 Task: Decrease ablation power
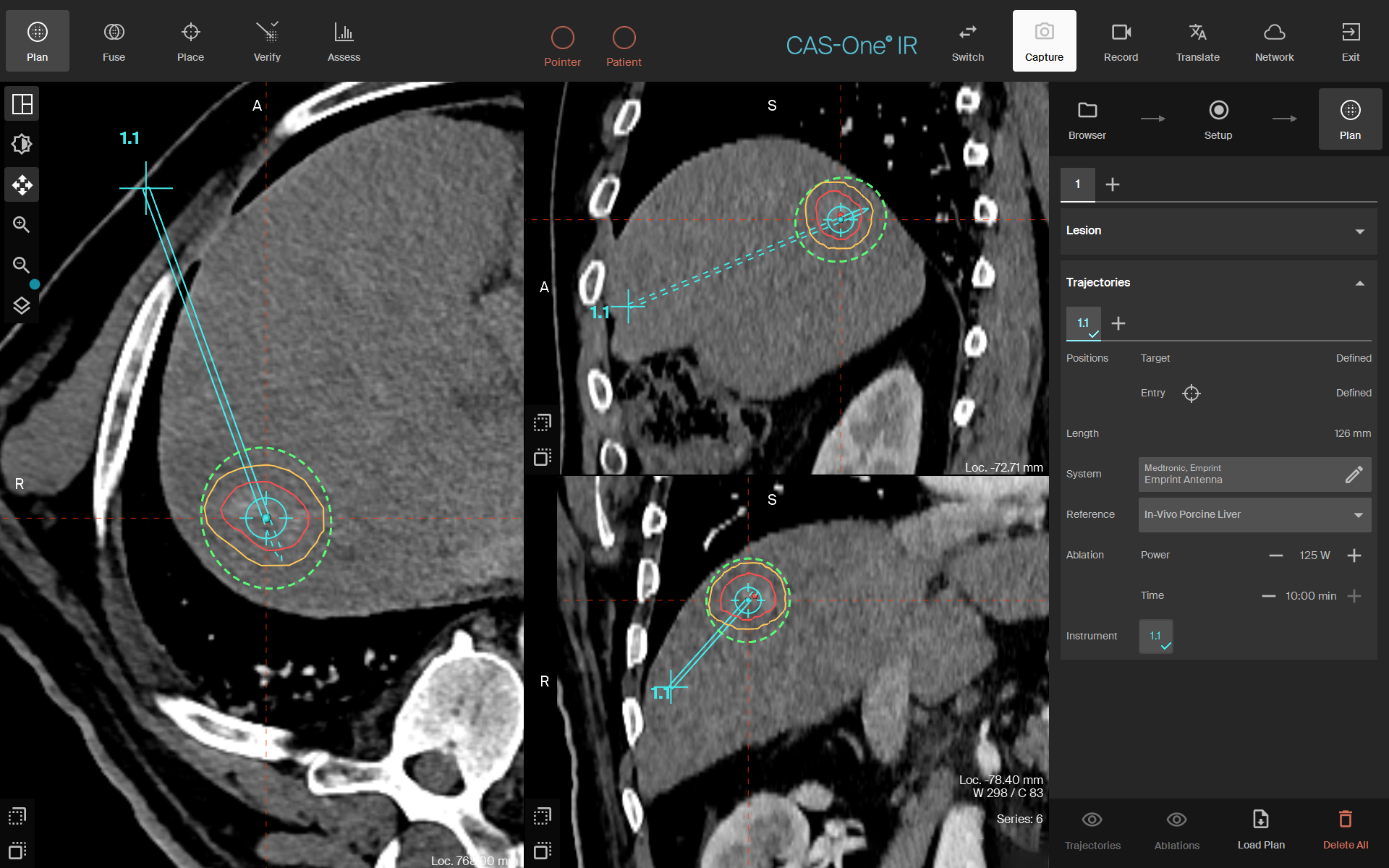click(x=1276, y=556)
